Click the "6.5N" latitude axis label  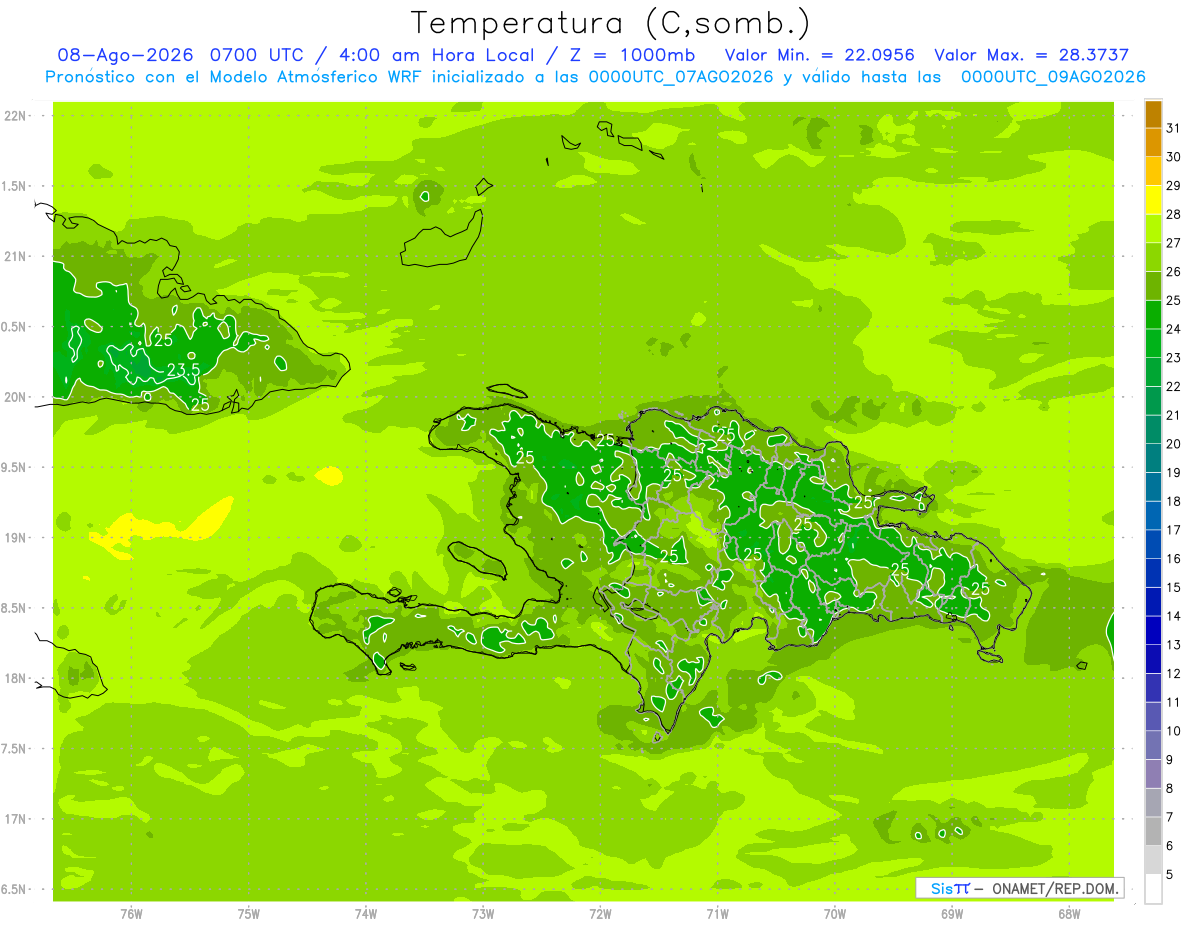point(15,889)
